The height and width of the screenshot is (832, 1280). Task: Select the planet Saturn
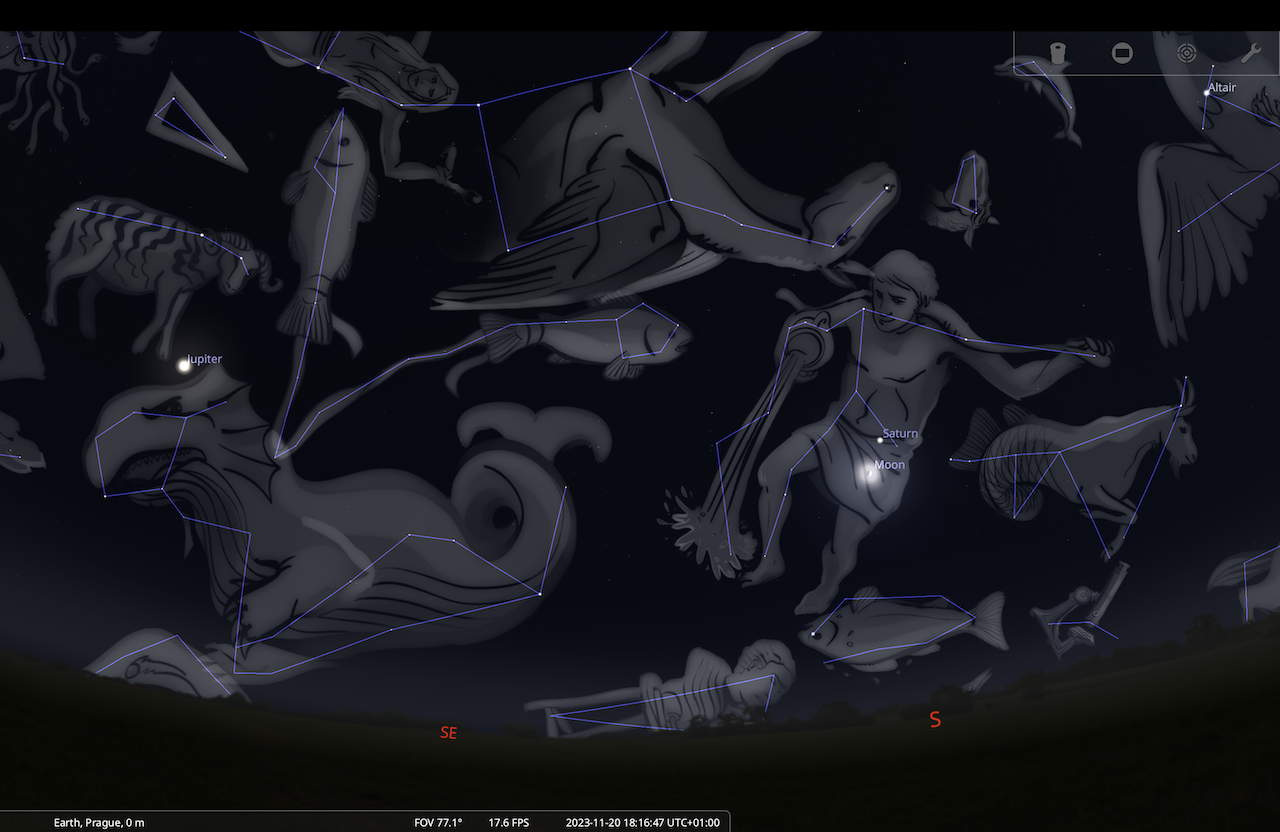[880, 440]
